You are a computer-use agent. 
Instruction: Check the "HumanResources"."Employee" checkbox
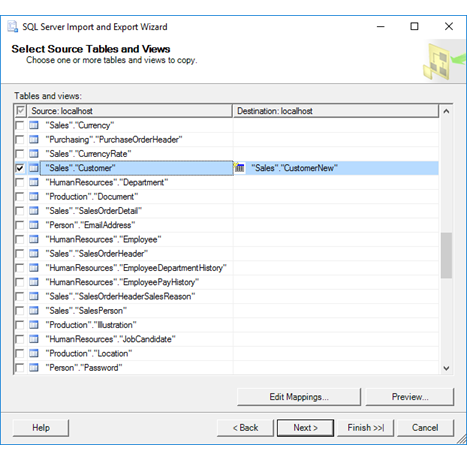[x=20, y=240]
